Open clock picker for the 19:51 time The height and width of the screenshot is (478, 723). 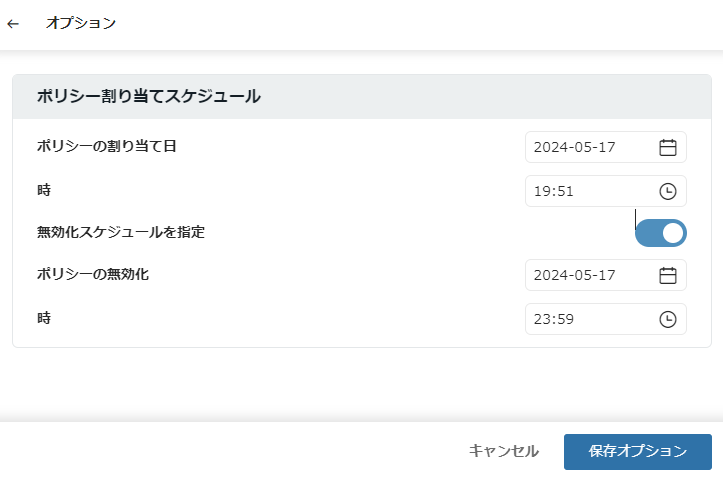click(x=668, y=191)
